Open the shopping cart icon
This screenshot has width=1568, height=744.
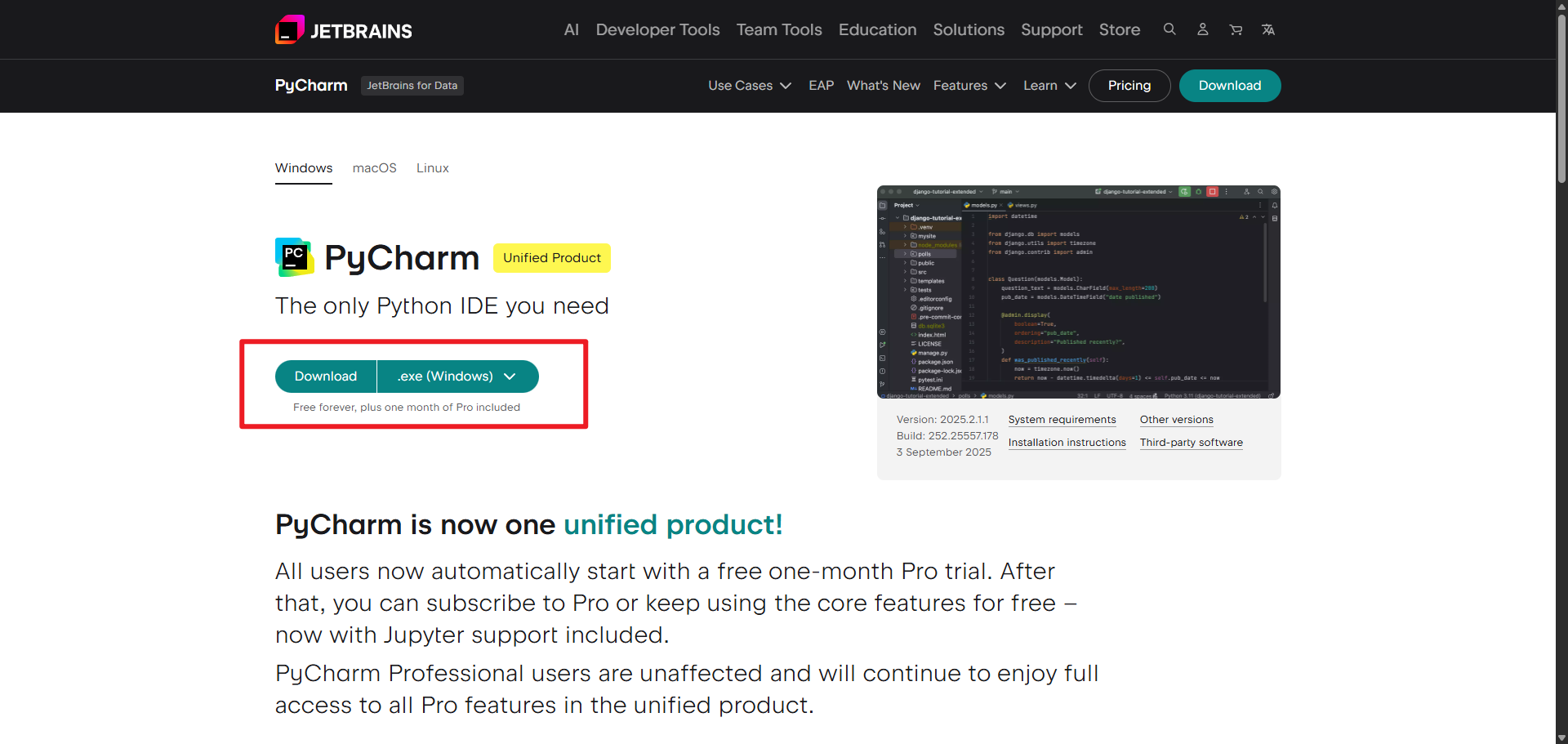[x=1236, y=29]
